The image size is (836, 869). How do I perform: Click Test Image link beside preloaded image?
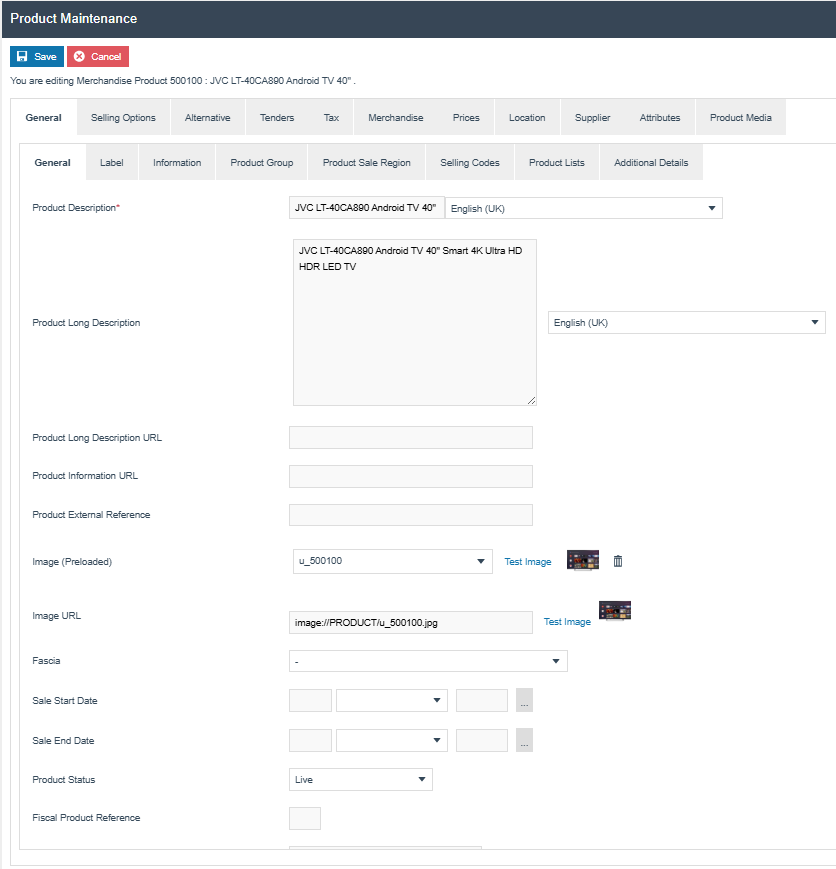pos(528,562)
